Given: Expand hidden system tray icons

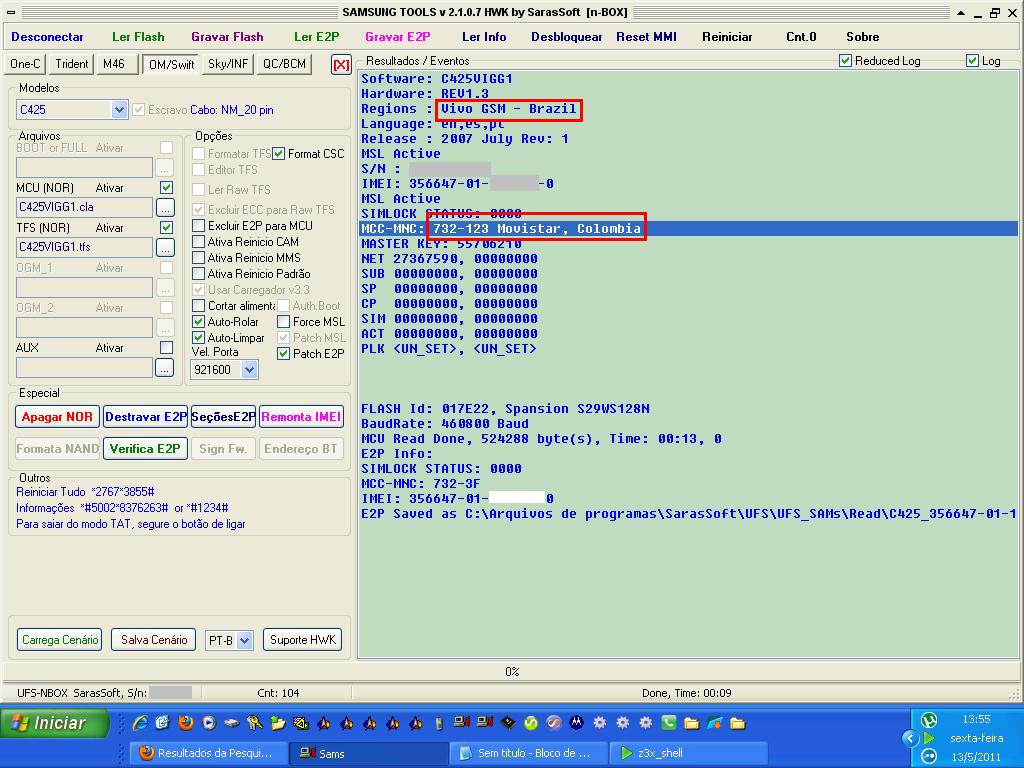Looking at the screenshot, I should pos(910,739).
